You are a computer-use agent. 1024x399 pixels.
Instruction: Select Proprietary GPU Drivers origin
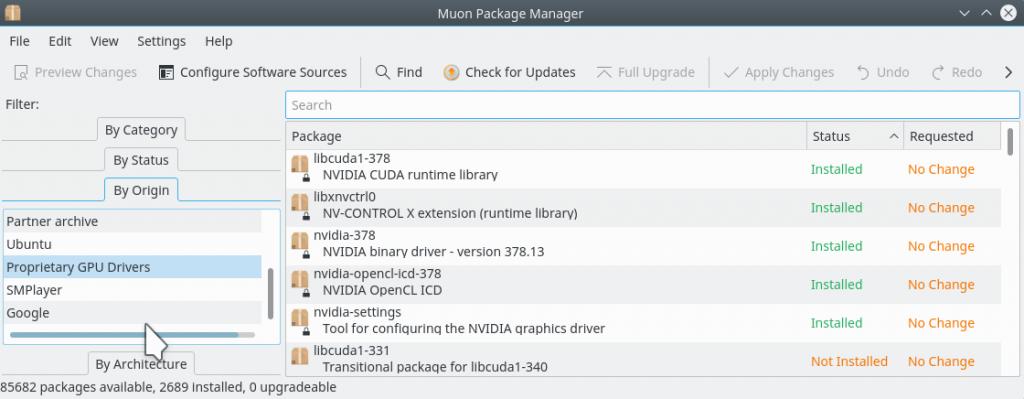pos(133,267)
